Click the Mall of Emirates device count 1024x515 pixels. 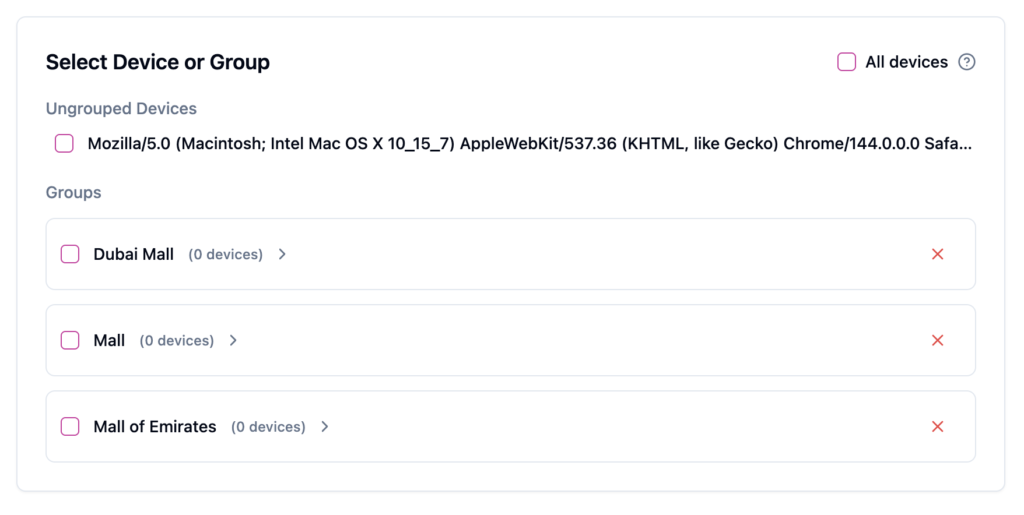268,426
